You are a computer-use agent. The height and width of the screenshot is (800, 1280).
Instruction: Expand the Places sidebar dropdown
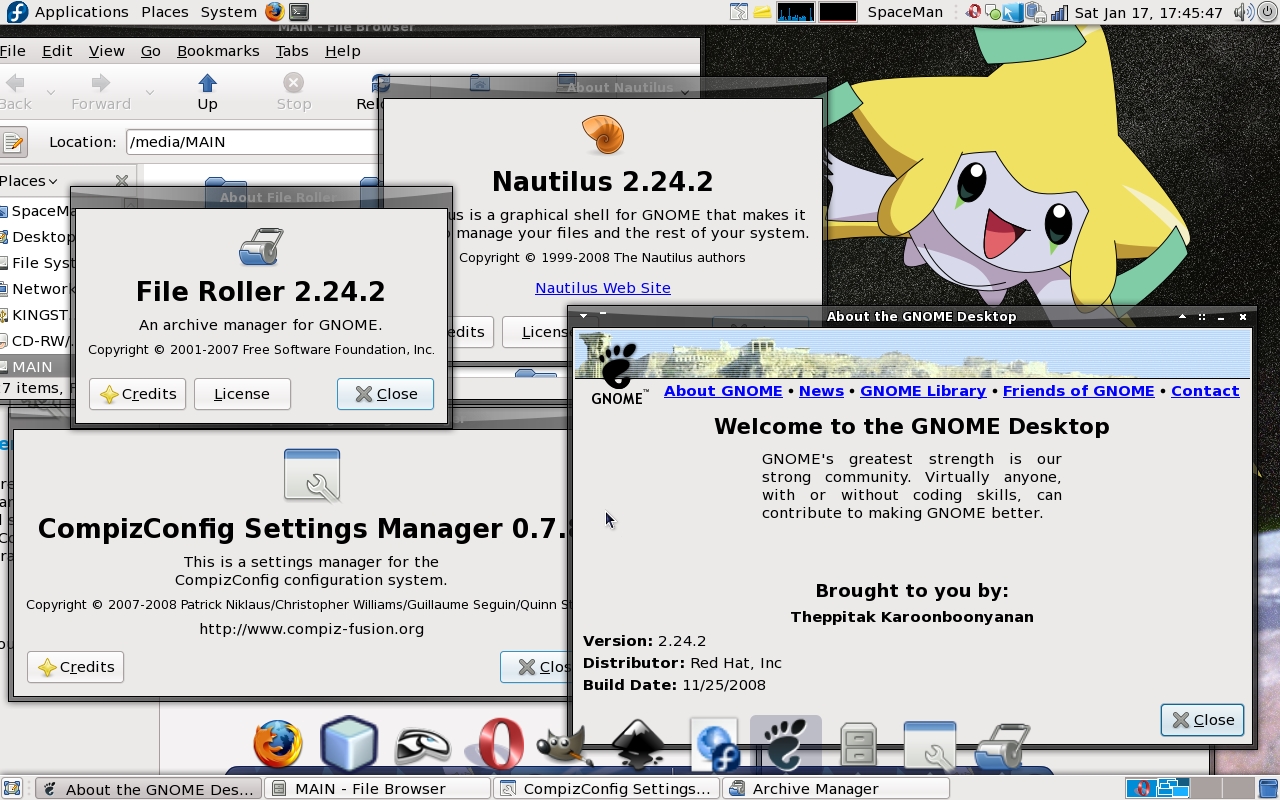pyautogui.click(x=29, y=181)
